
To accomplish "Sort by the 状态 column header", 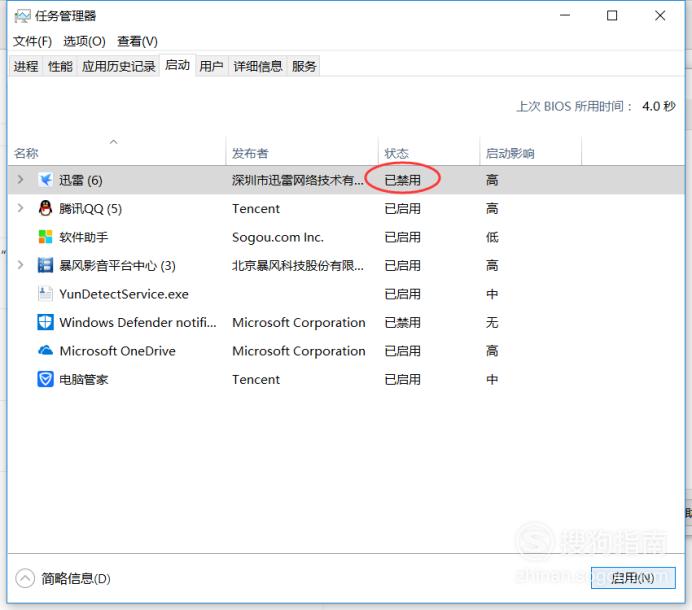I will click(x=429, y=153).
